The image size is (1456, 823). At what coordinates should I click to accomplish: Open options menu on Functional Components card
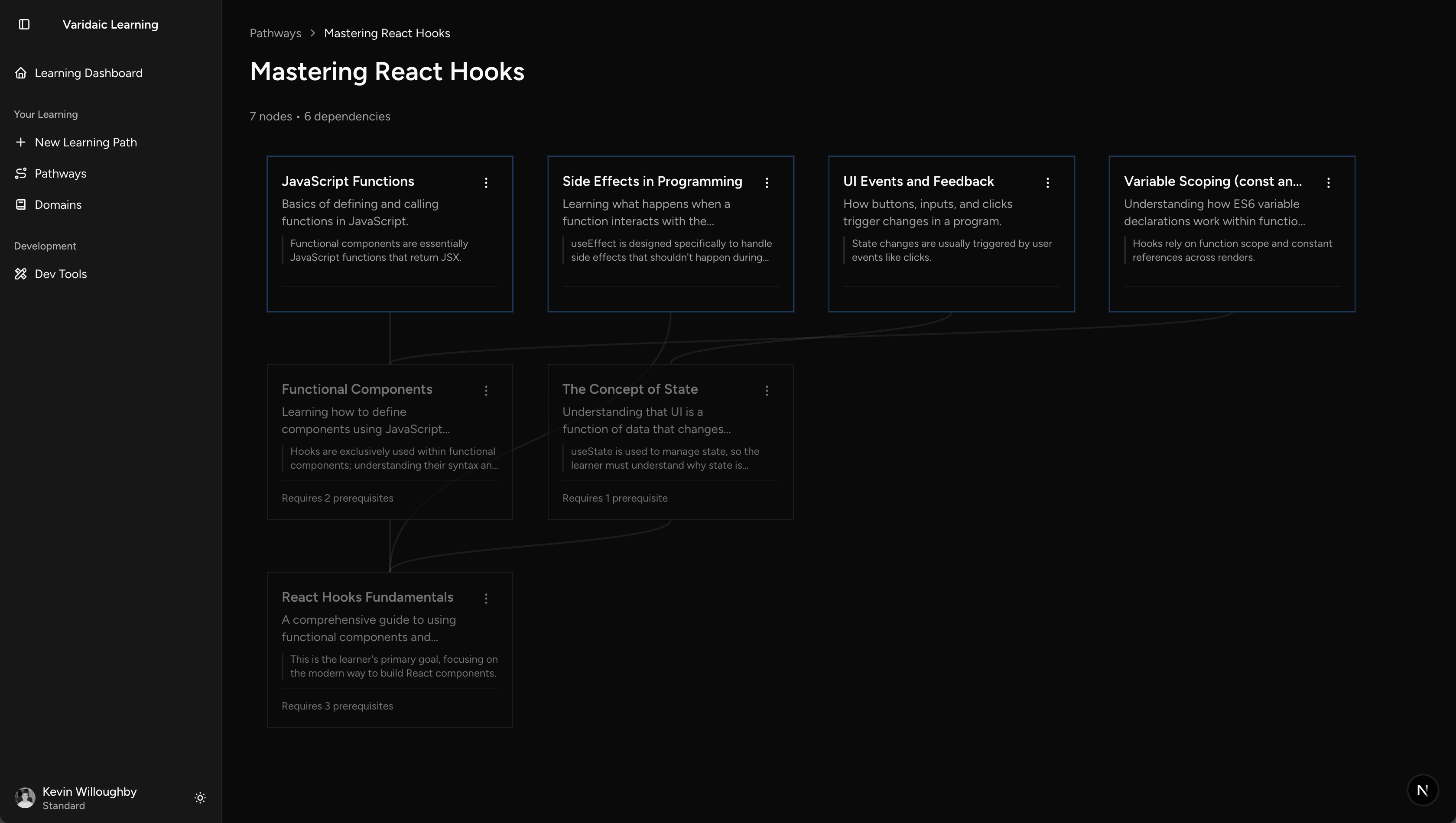coord(486,391)
